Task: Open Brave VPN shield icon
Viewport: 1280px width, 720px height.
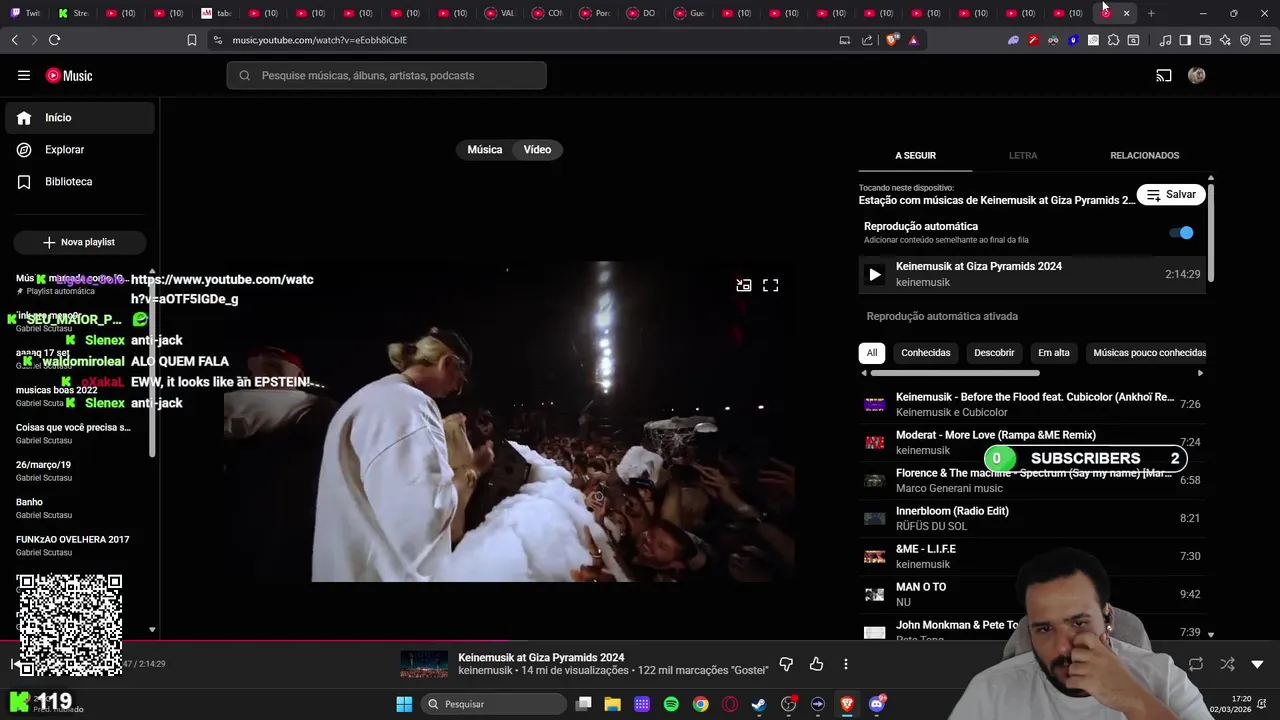Action: pos(1245,40)
